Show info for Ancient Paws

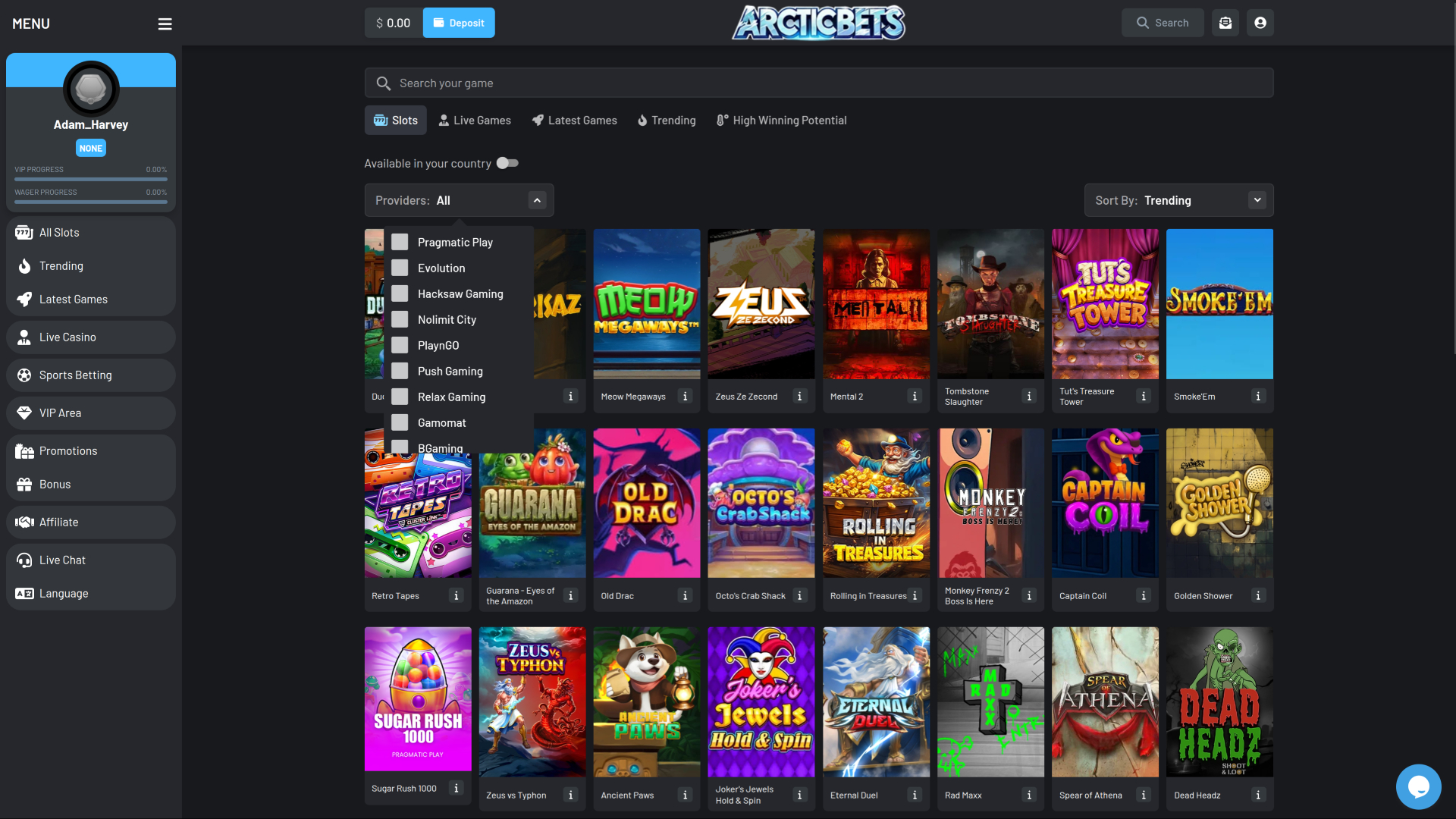coord(685,795)
